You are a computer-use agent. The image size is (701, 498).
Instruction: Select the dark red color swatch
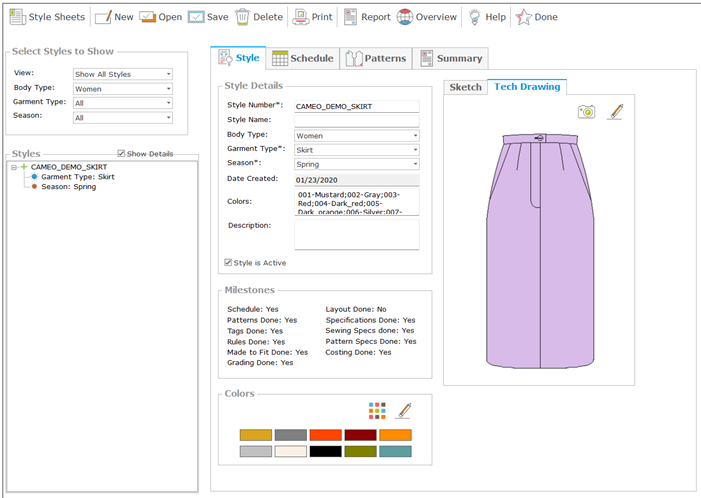(360, 435)
